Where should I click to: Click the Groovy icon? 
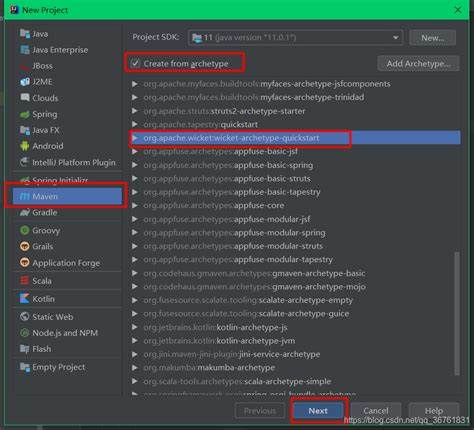tap(25, 230)
